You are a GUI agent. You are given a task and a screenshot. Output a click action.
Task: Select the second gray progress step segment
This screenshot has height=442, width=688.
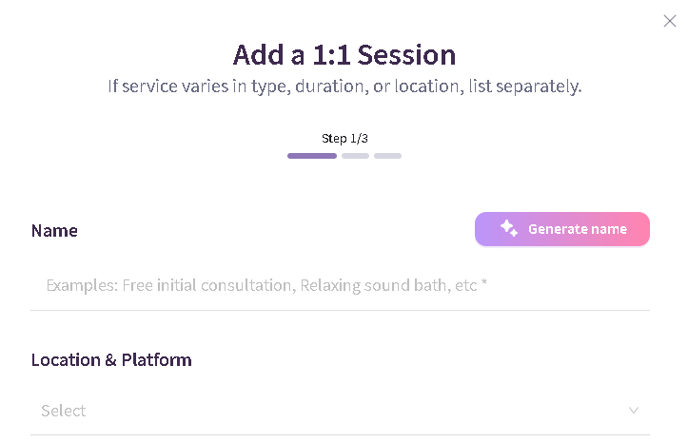(x=355, y=156)
